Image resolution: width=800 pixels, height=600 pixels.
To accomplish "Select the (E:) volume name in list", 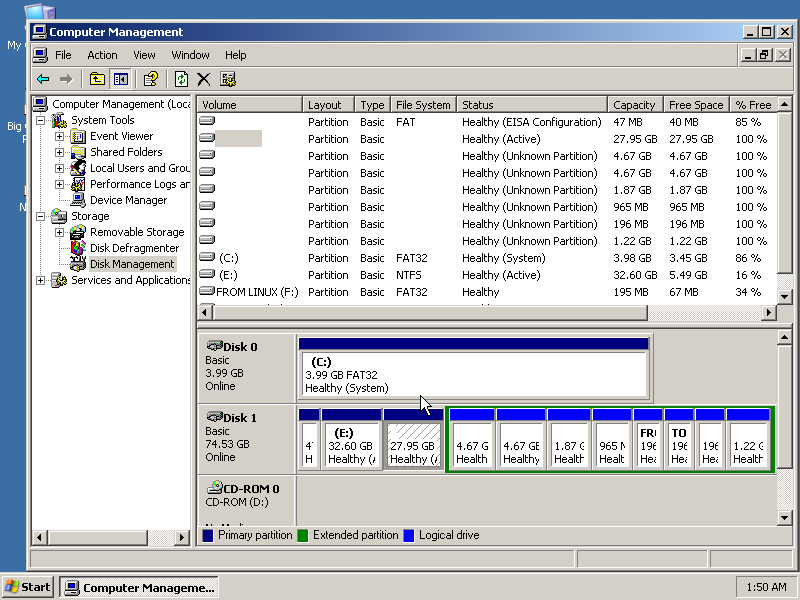I will point(228,275).
